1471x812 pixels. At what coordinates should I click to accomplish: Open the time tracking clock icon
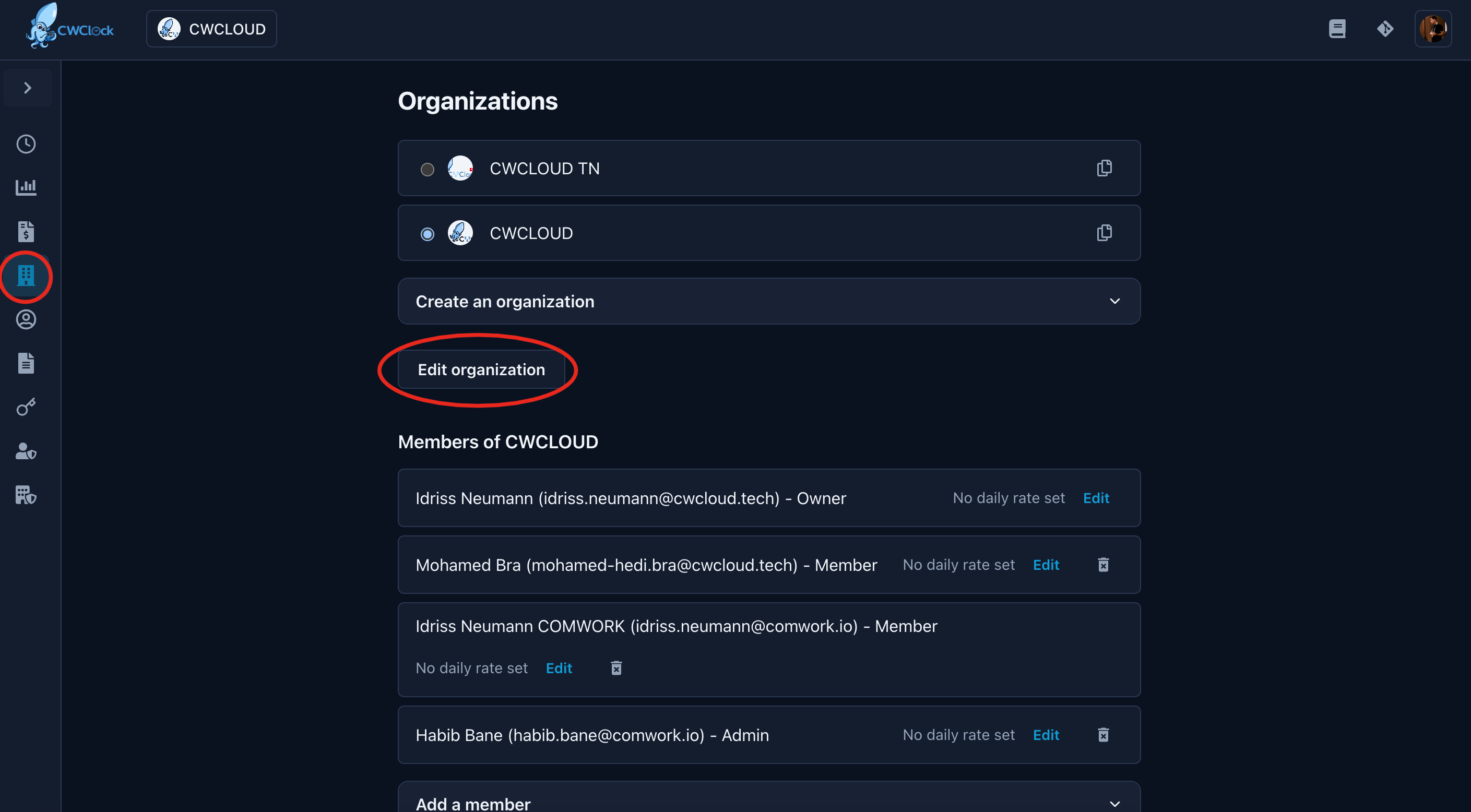[x=26, y=144]
